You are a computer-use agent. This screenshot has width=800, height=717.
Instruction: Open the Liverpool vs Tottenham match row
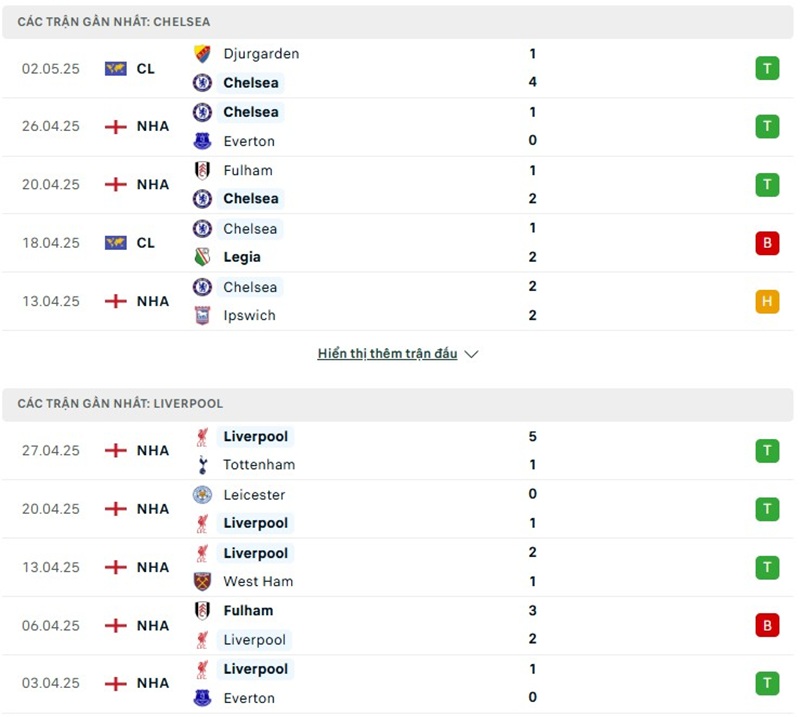click(400, 451)
